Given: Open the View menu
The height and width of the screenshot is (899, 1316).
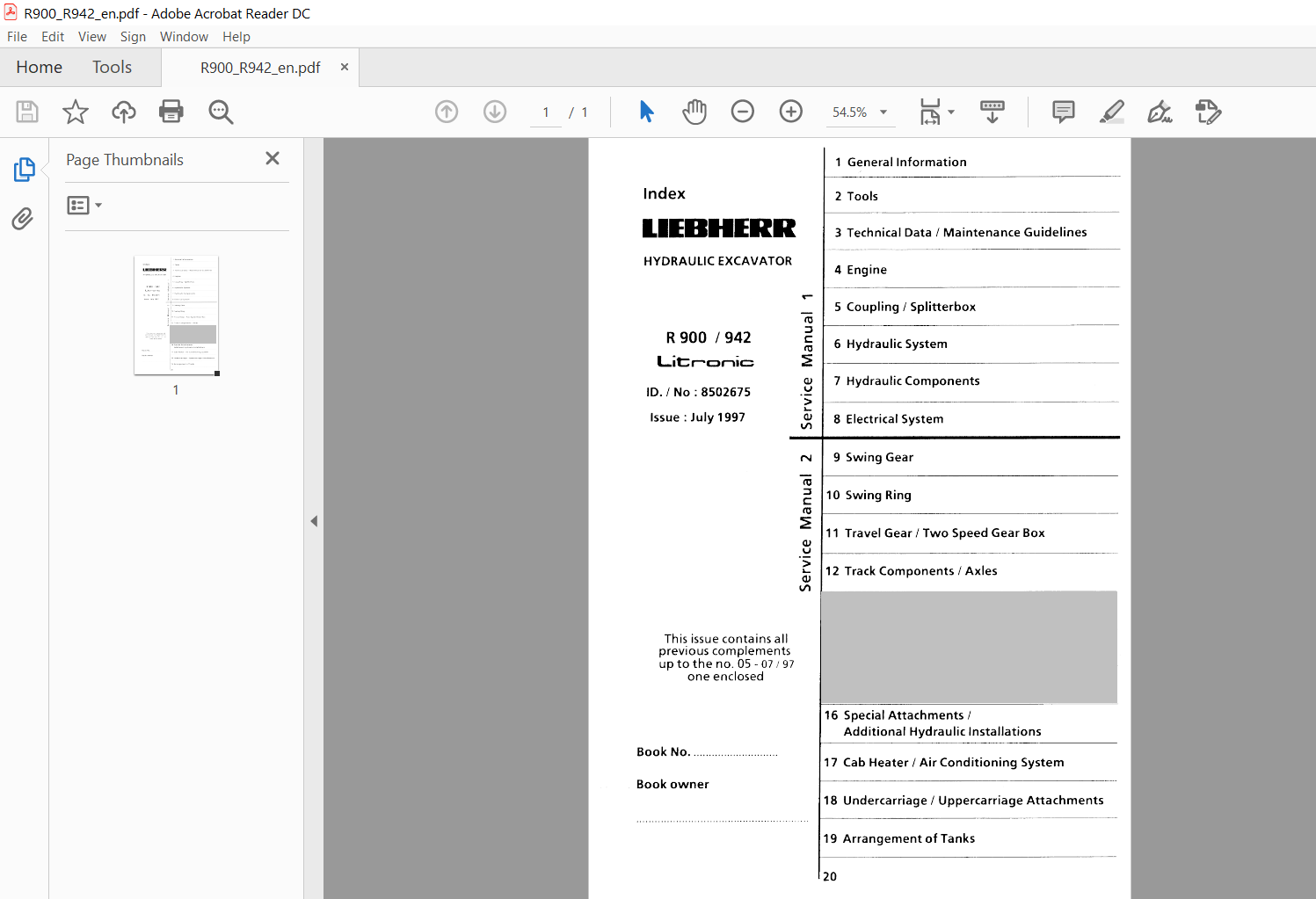Looking at the screenshot, I should 92,37.
